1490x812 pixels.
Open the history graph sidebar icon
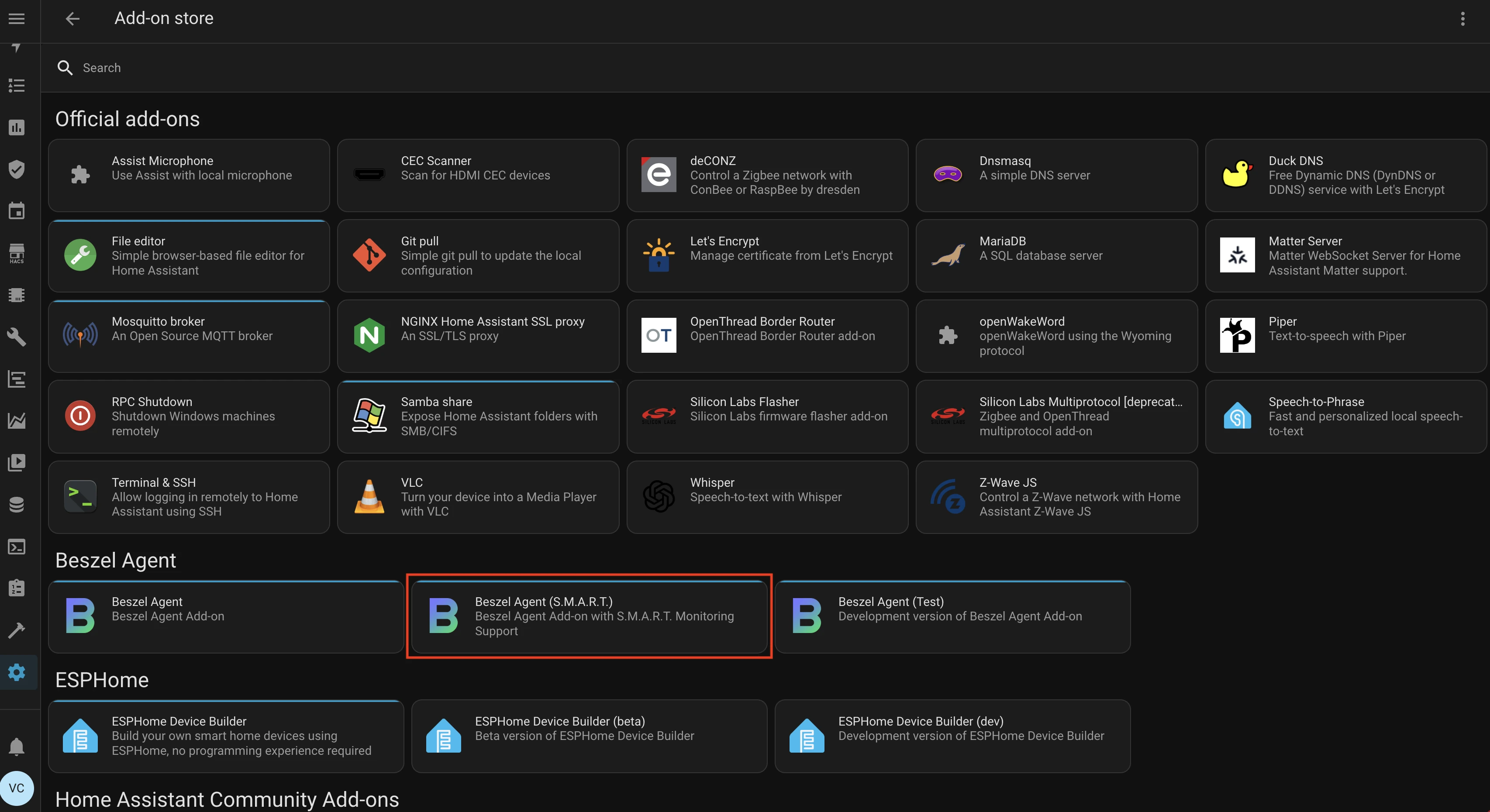coord(16,420)
